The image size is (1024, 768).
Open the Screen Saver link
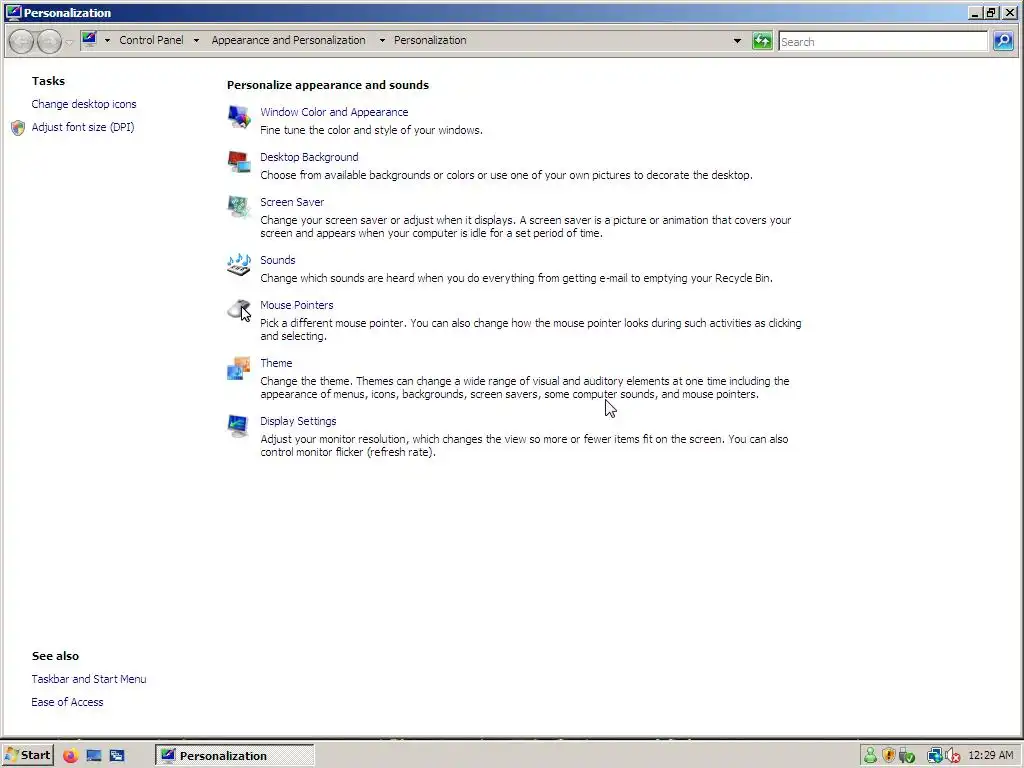point(292,202)
